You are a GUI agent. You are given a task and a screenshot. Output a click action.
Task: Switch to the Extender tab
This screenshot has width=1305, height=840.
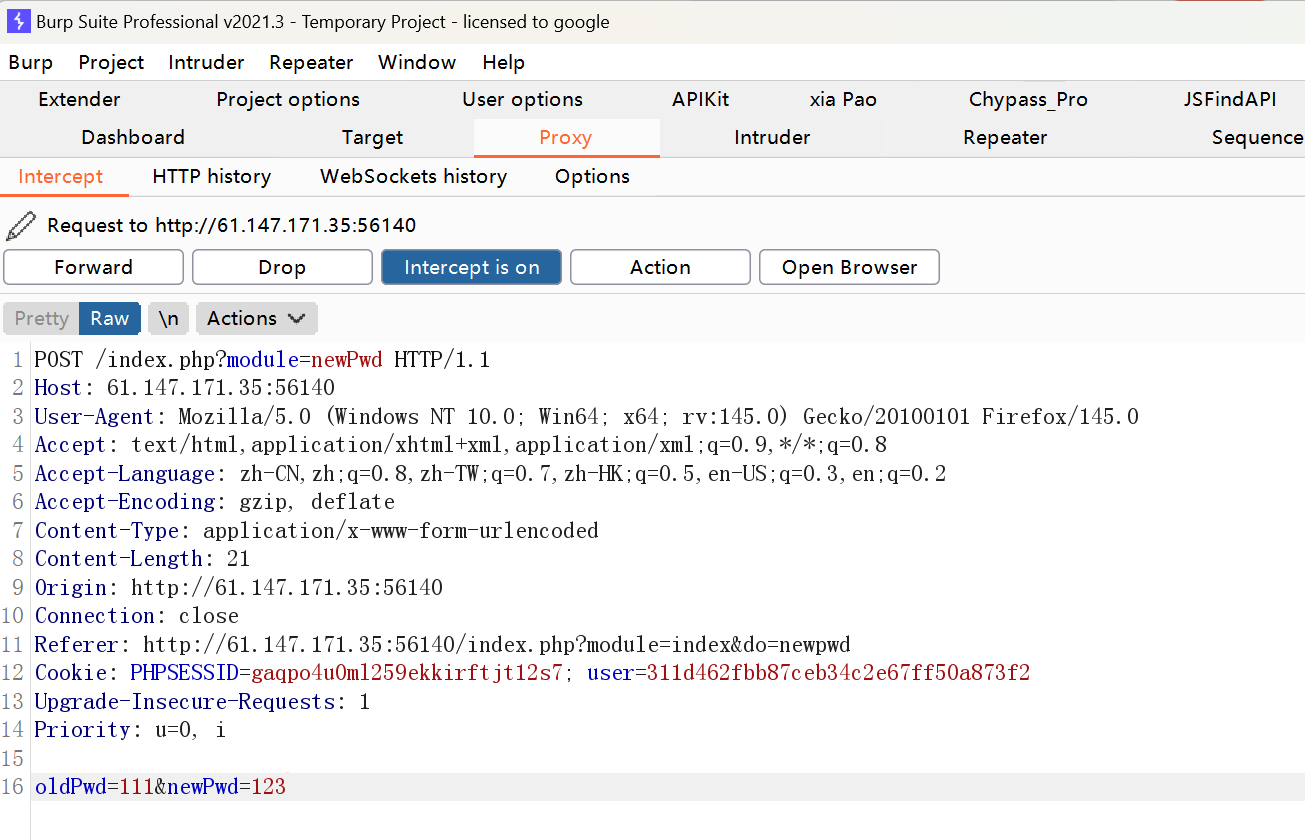(79, 99)
